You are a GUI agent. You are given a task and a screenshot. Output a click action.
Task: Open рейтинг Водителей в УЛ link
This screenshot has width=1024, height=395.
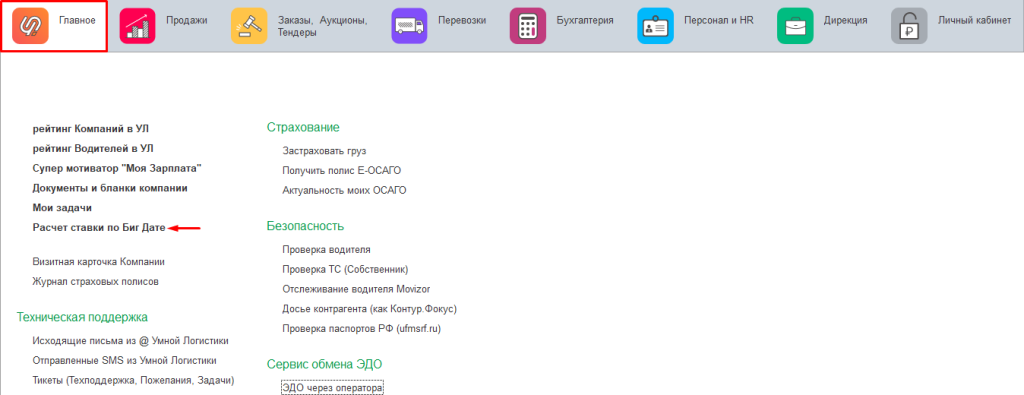pos(93,148)
